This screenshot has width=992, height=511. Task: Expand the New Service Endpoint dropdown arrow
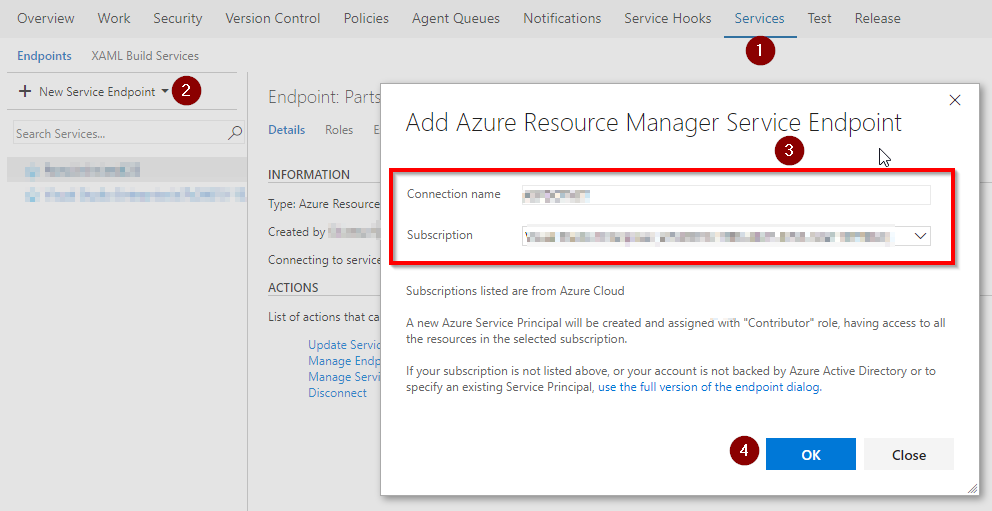165,92
